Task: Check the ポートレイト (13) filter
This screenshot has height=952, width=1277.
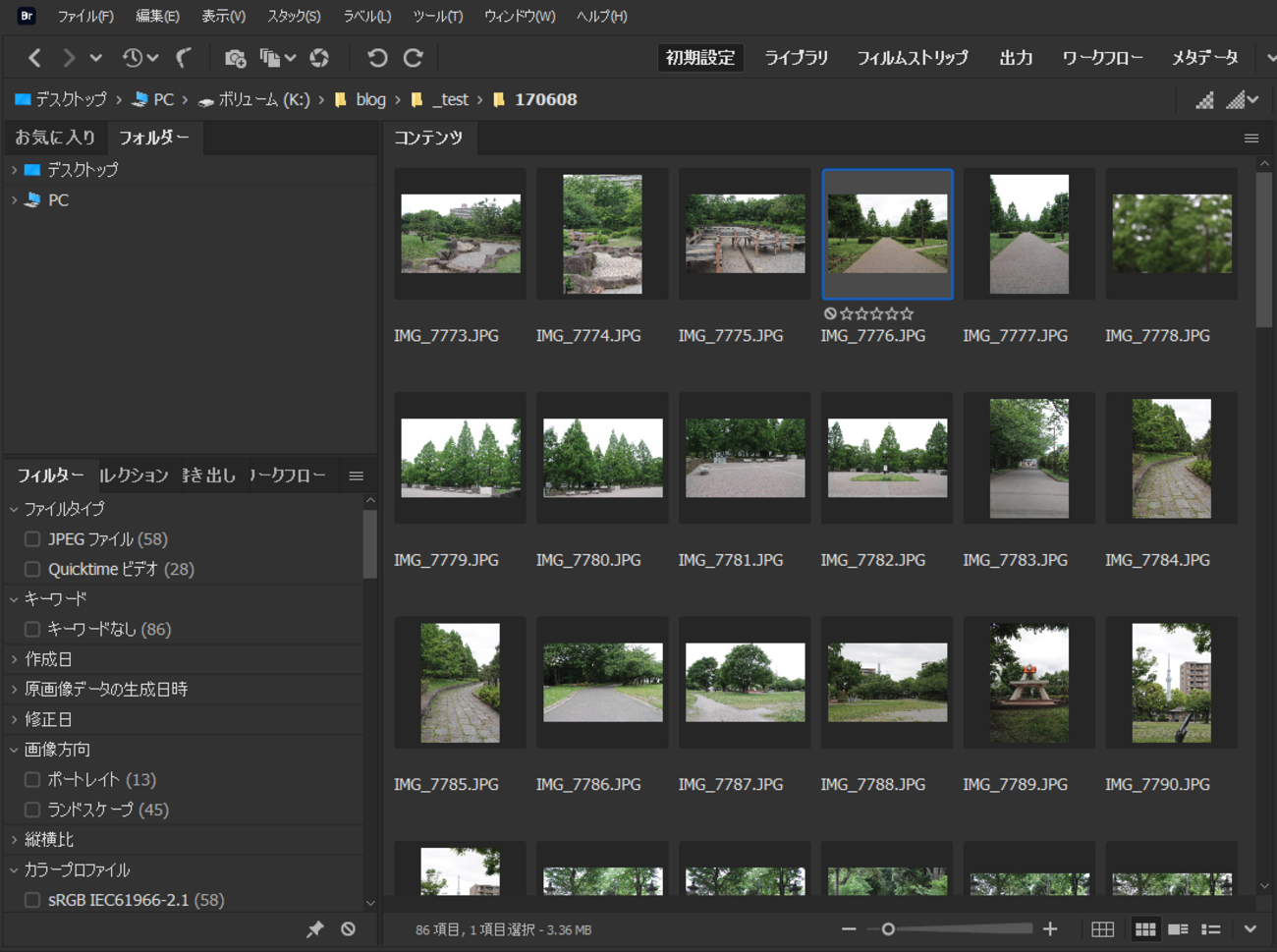Action: (x=32, y=780)
